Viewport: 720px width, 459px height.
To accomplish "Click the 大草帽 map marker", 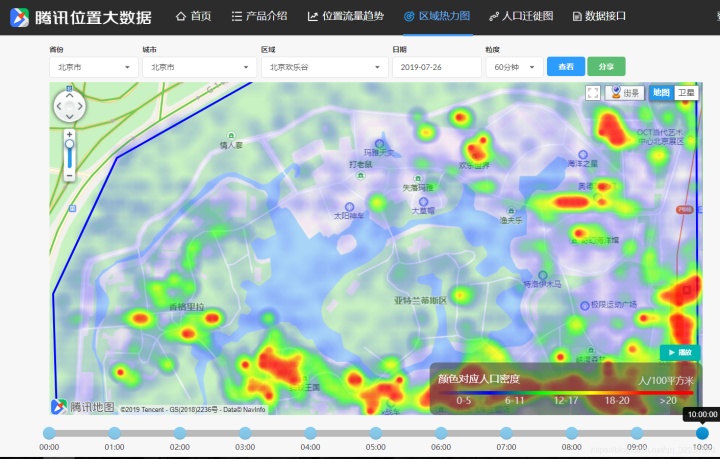I will pyautogui.click(x=423, y=202).
